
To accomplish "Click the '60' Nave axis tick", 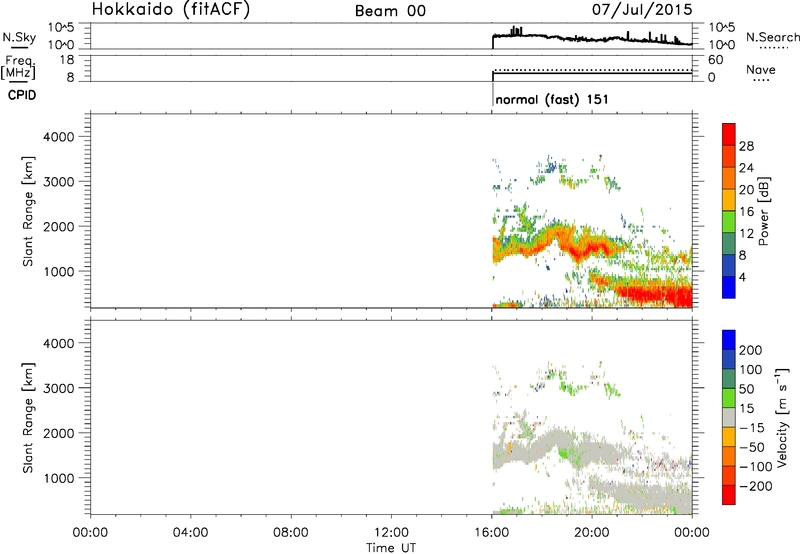I will coord(715,60).
